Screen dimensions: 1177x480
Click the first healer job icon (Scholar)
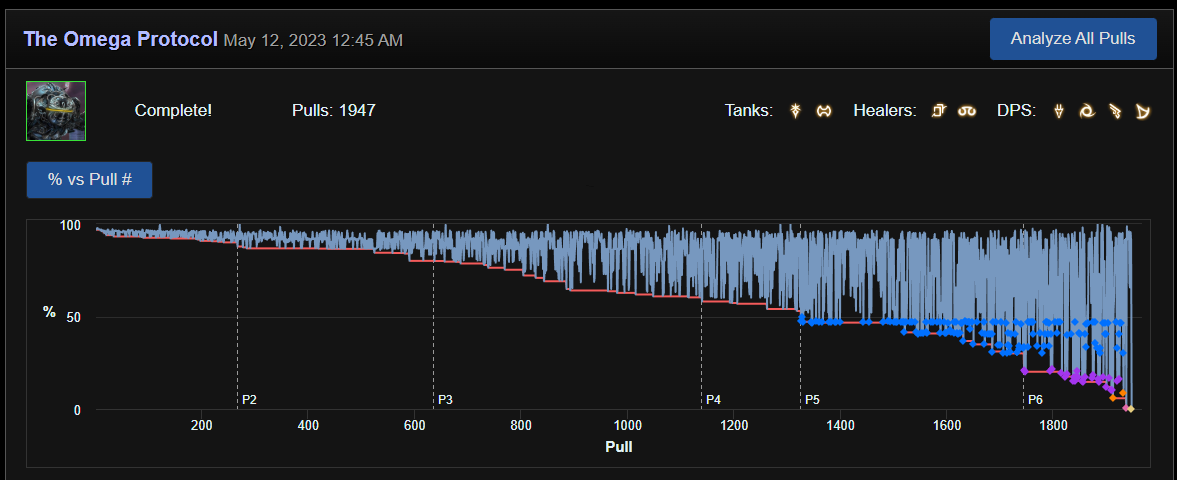pos(938,111)
